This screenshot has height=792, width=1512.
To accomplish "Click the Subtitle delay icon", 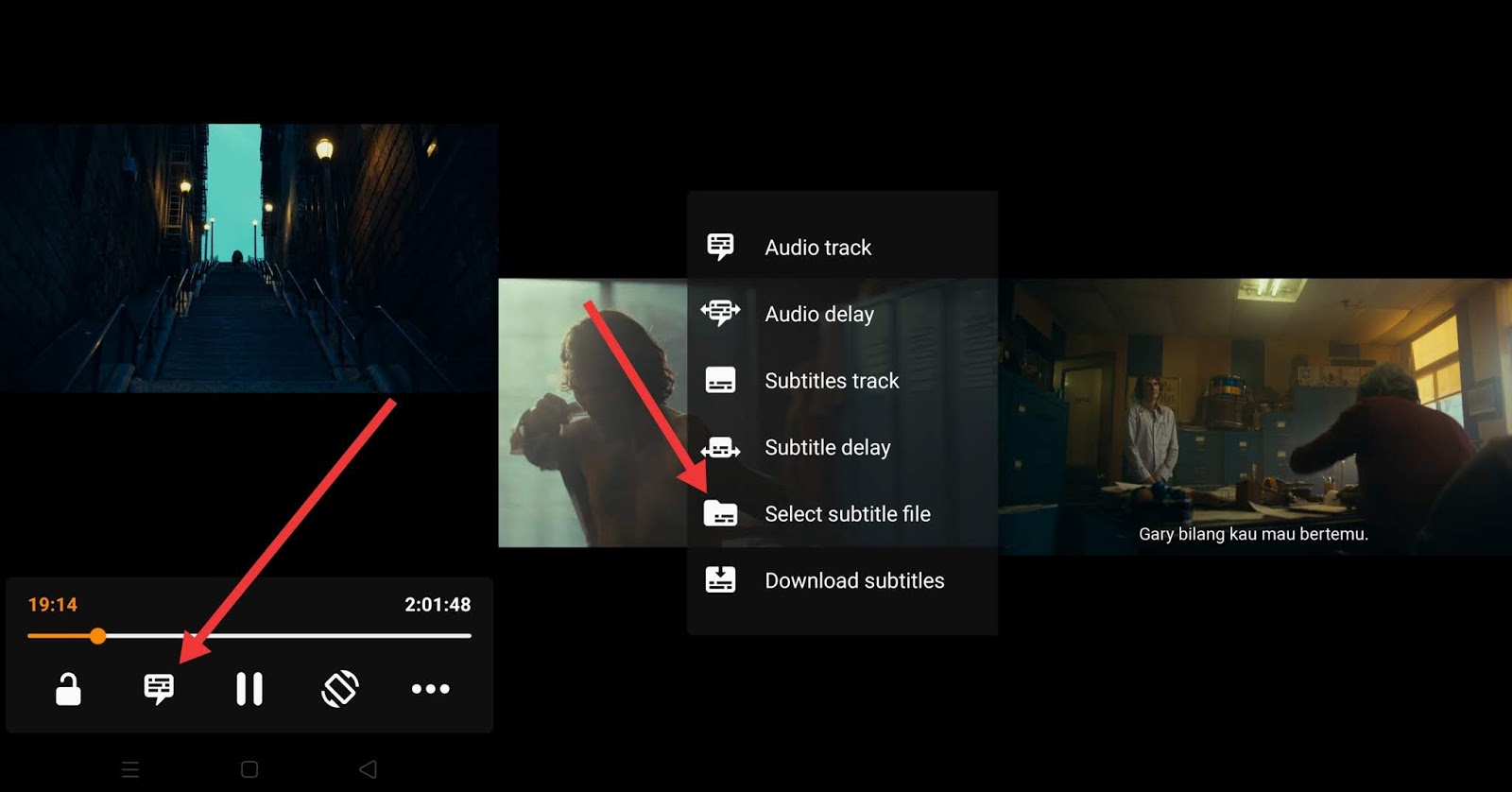I will pyautogui.click(x=721, y=447).
